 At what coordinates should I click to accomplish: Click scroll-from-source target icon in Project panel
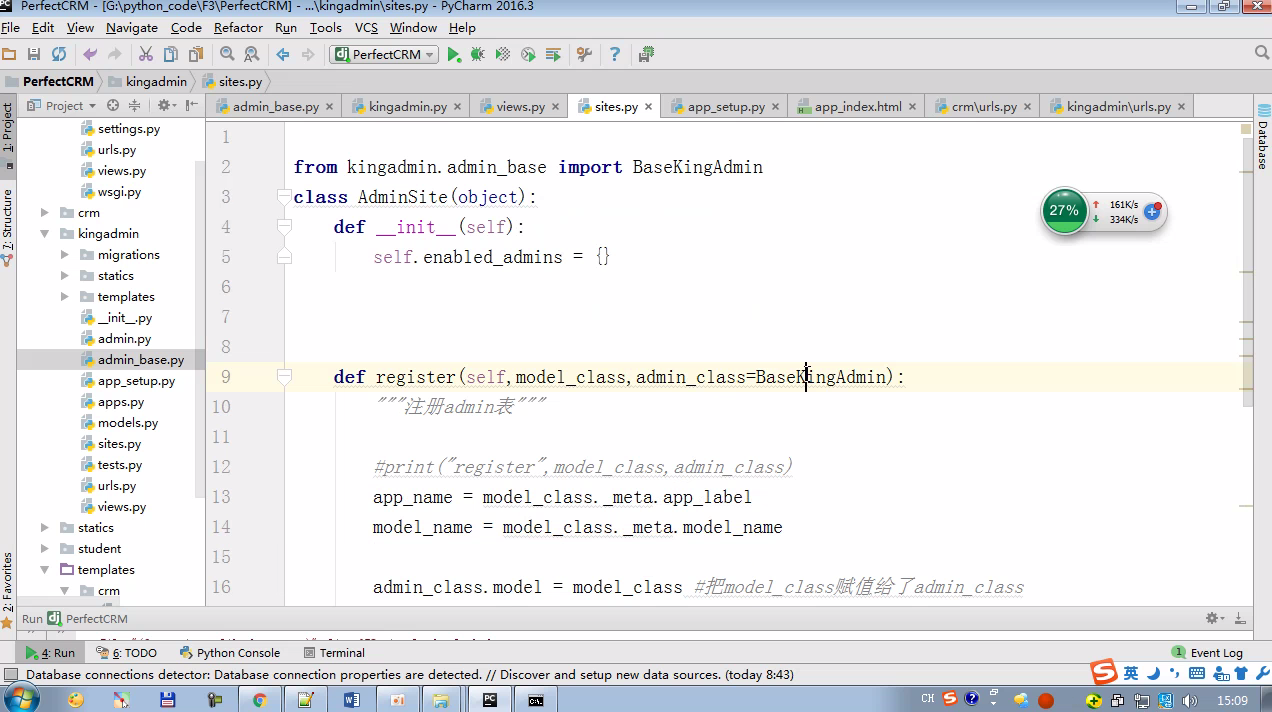point(113,105)
